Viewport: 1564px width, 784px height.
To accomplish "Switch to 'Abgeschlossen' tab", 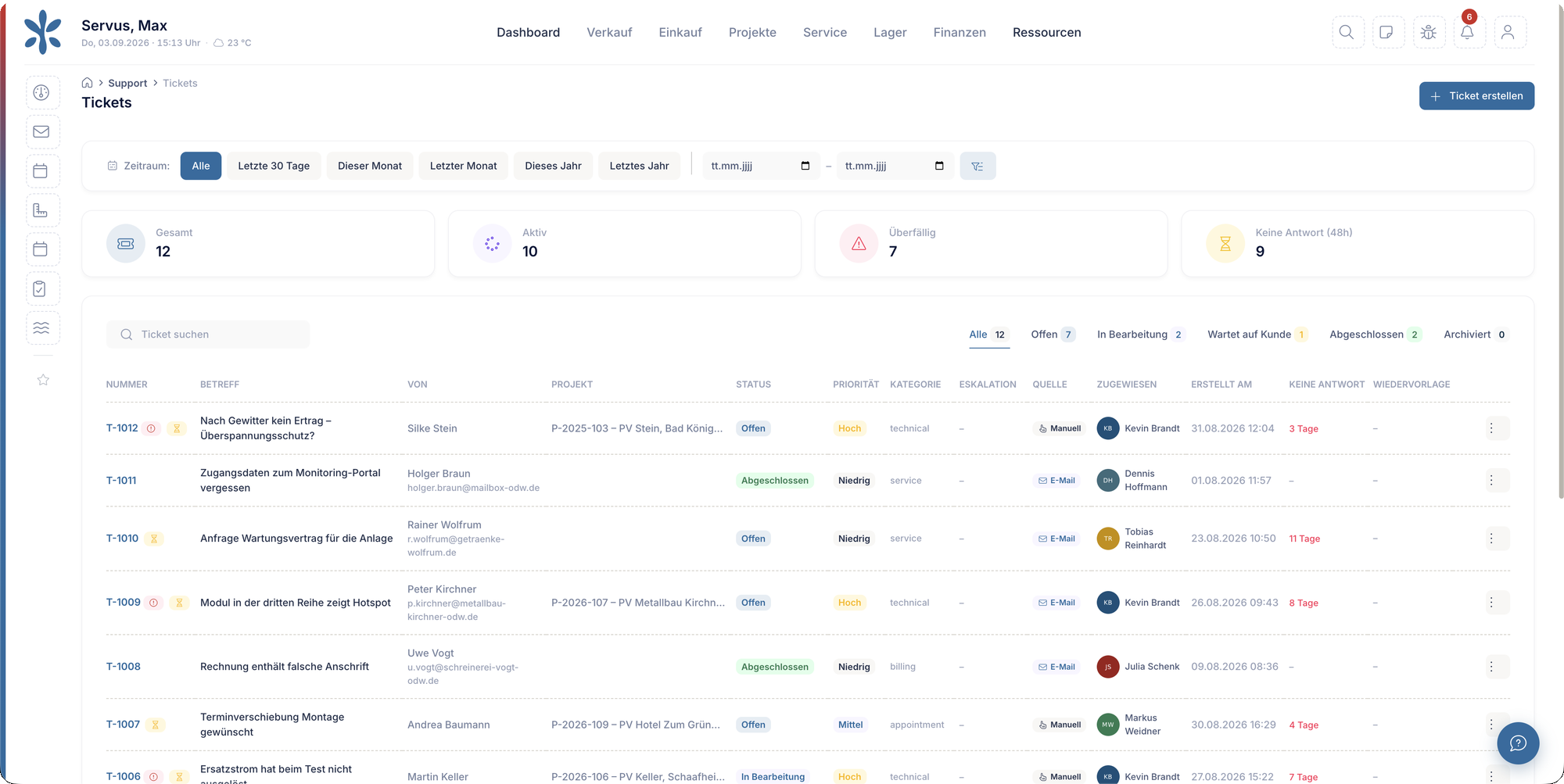I will [1375, 335].
